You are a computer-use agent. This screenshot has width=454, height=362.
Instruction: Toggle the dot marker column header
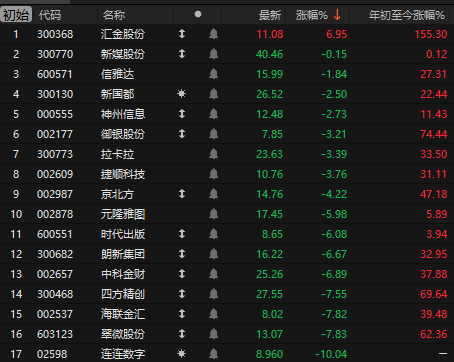(198, 14)
